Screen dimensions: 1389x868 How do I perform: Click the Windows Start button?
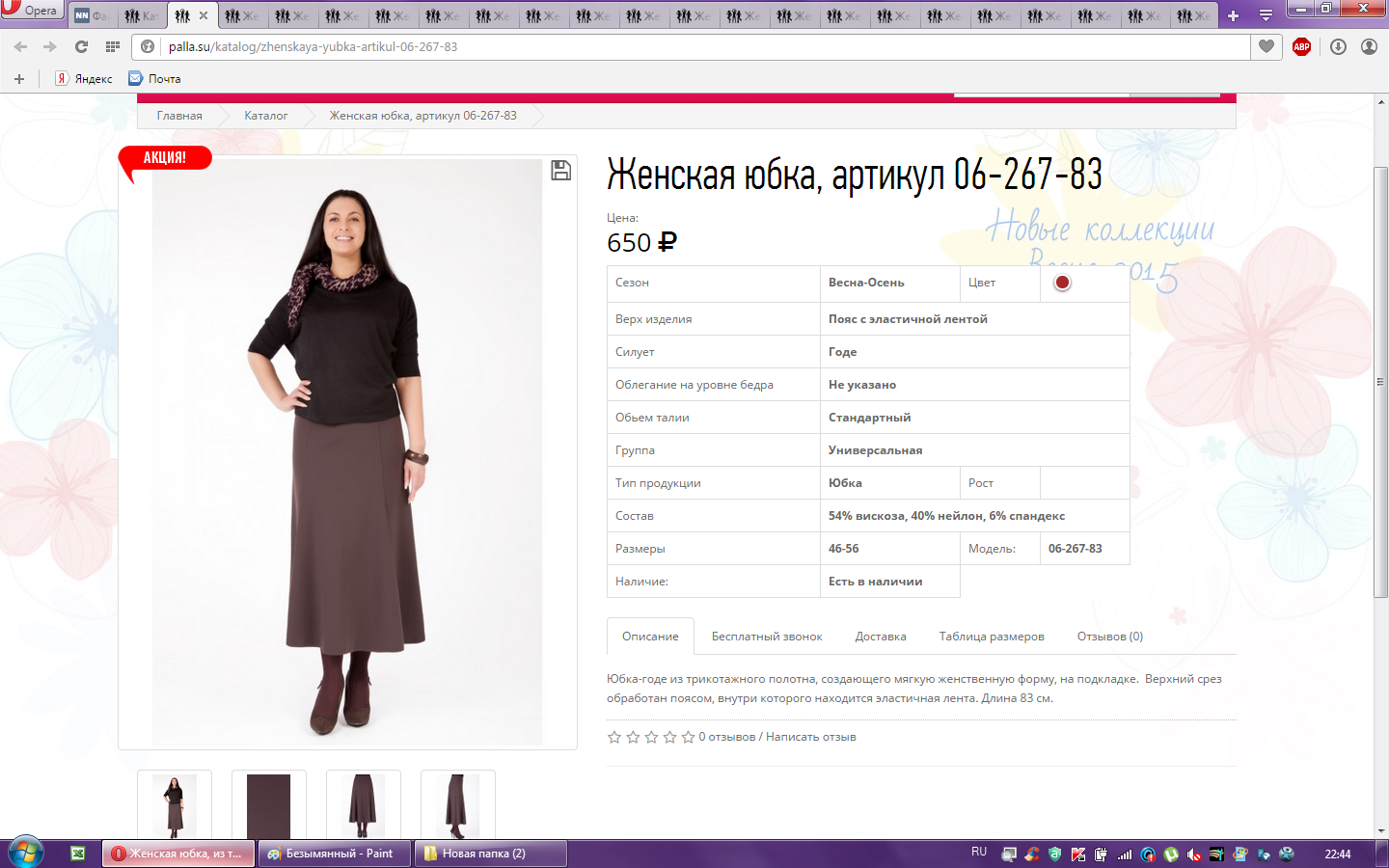pyautogui.click(x=26, y=853)
